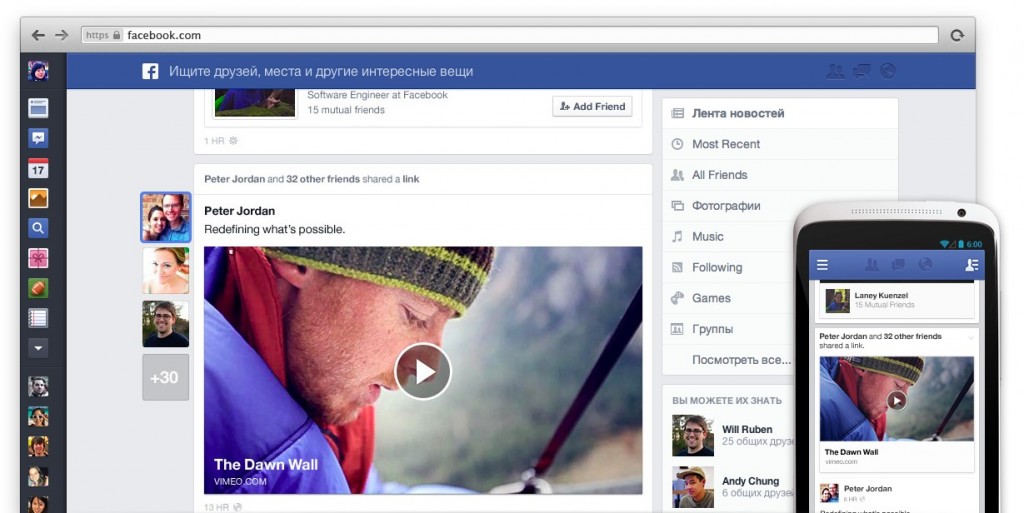Expand the +30 more friends tile
The width and height of the screenshot is (1024, 513).
coord(165,377)
